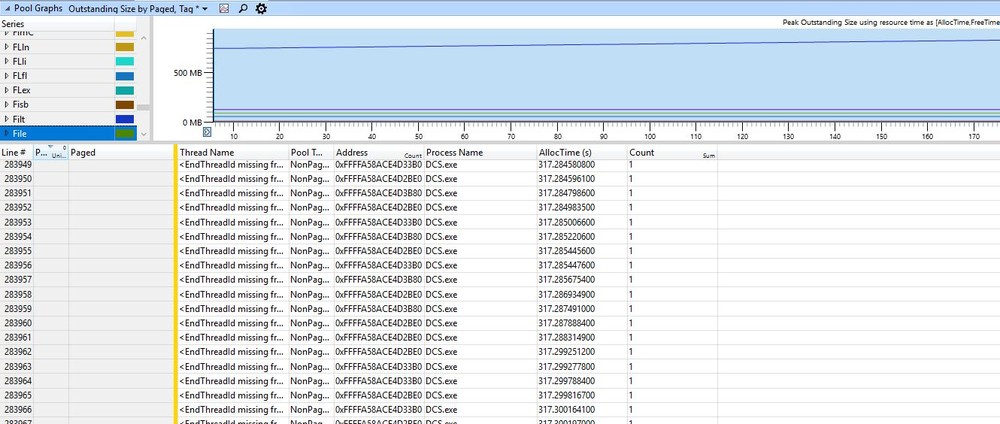Screen dimensions: 1000x424
Task: Click the address in row 283951
Action: pyautogui.click(x=379, y=193)
